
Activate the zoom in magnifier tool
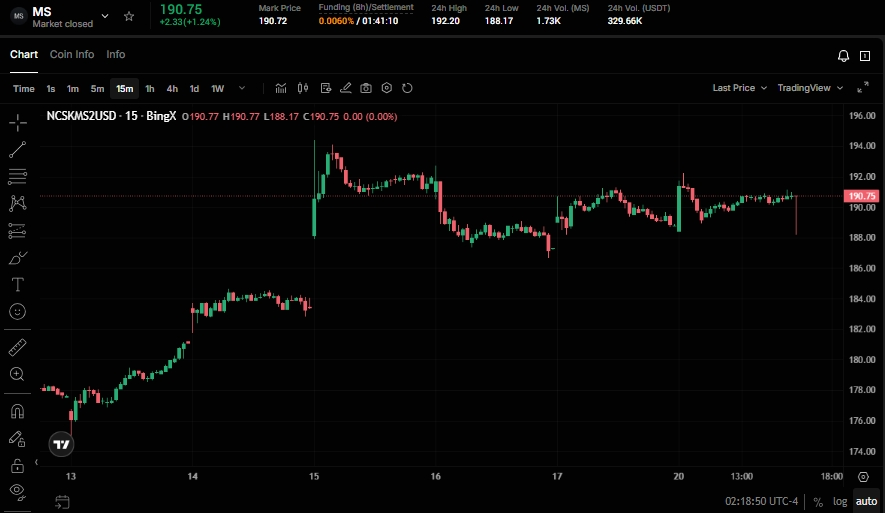point(17,374)
